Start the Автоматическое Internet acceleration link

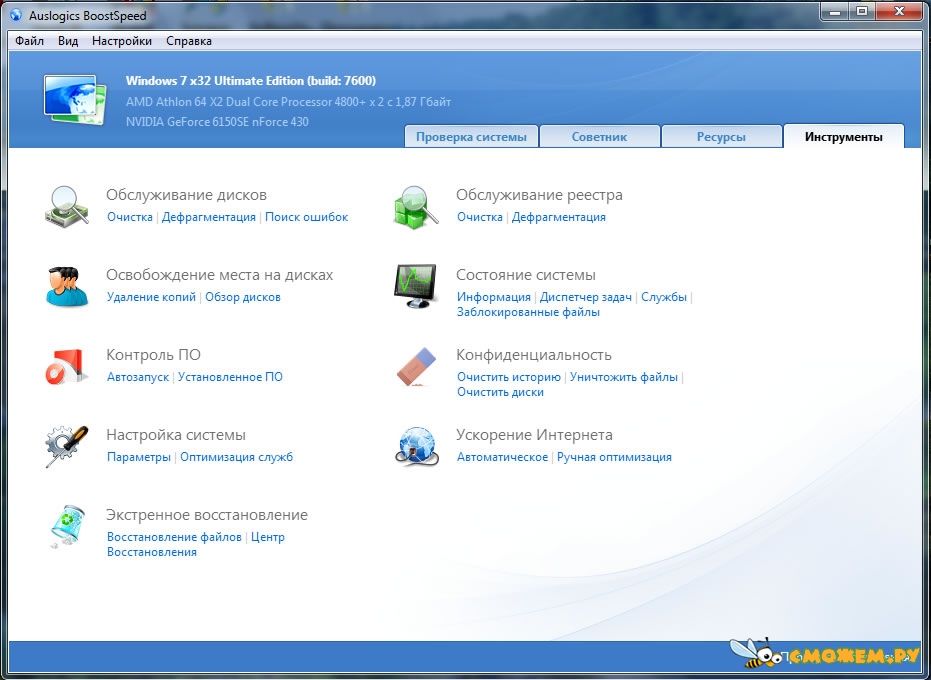click(x=502, y=457)
